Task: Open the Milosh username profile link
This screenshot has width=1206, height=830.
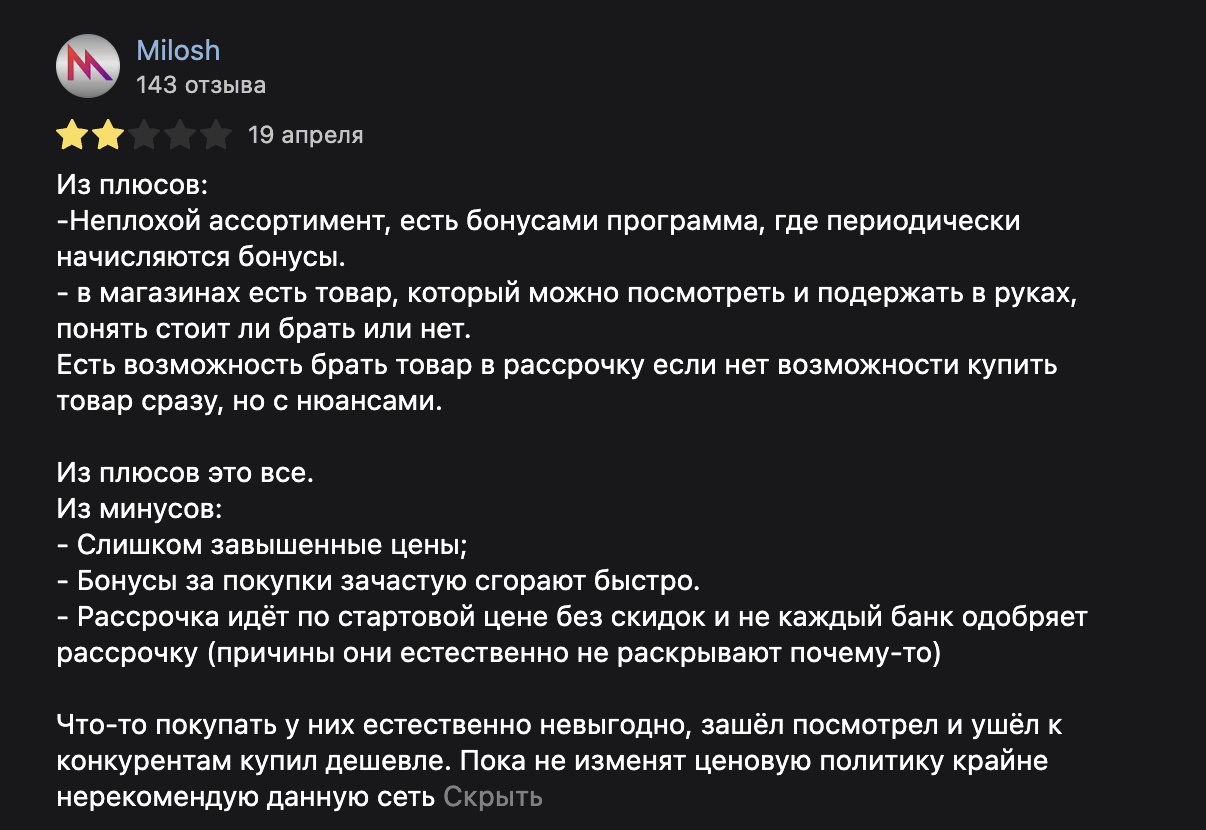Action: pyautogui.click(x=178, y=51)
